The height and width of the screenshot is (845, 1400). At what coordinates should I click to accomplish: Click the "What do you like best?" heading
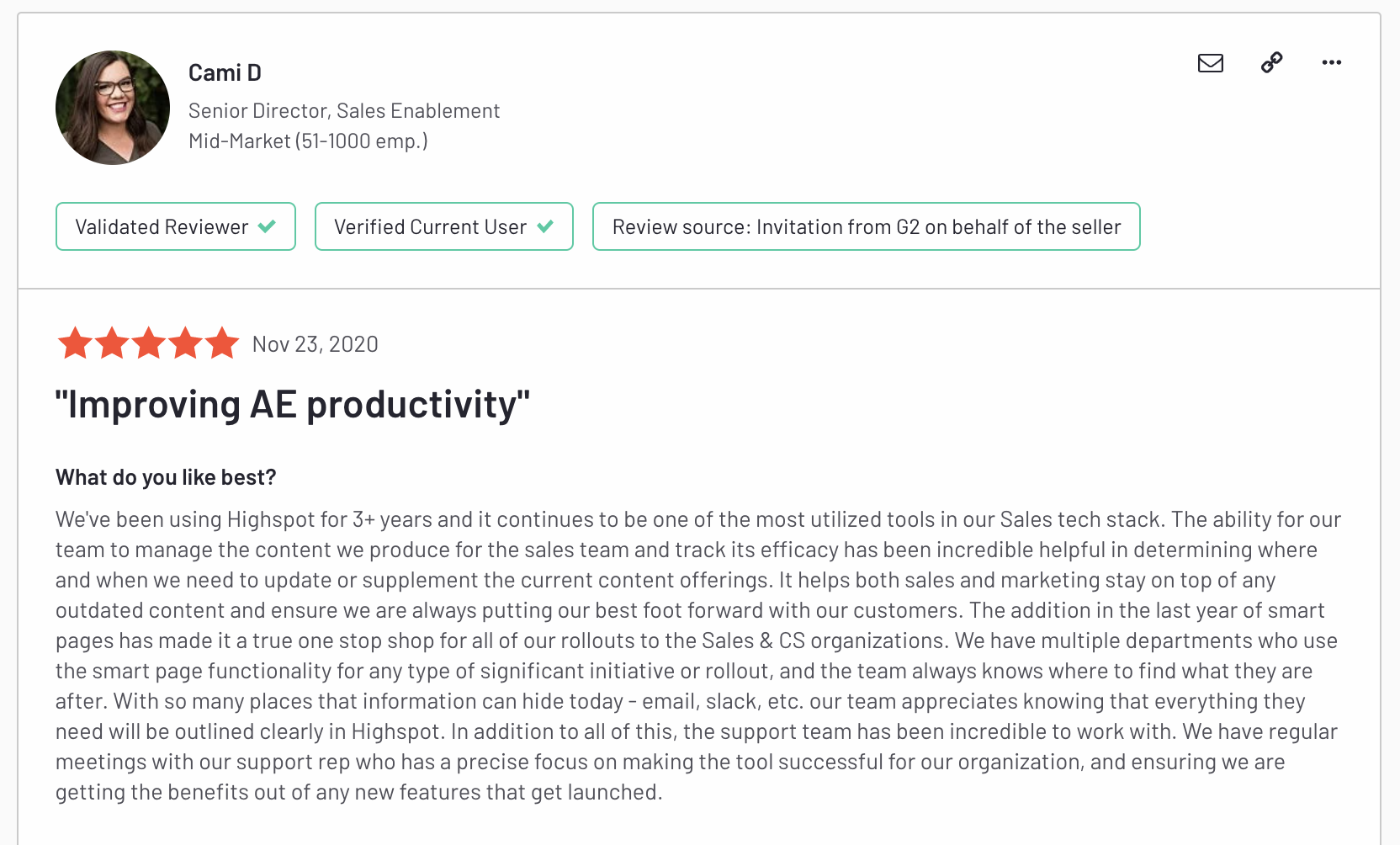tap(166, 477)
